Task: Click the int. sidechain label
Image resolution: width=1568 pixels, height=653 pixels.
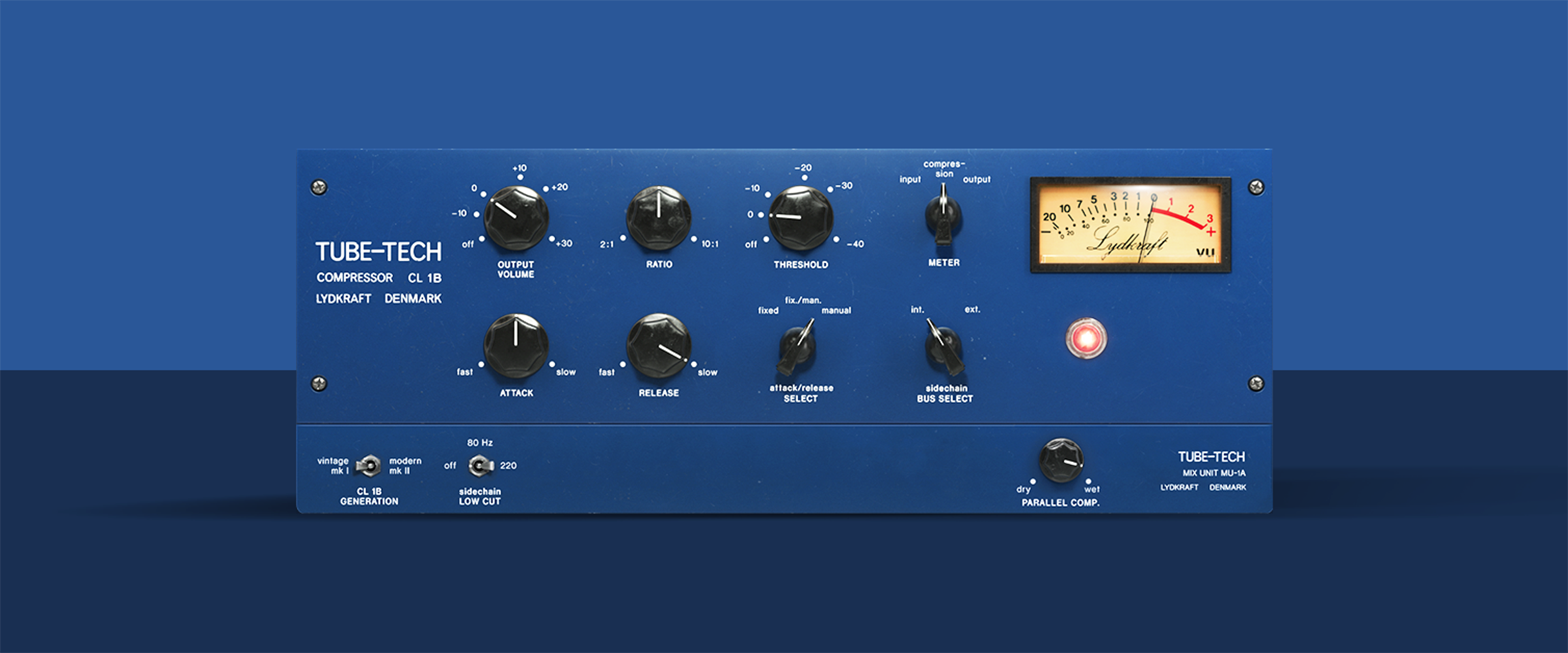Action: coord(917,309)
